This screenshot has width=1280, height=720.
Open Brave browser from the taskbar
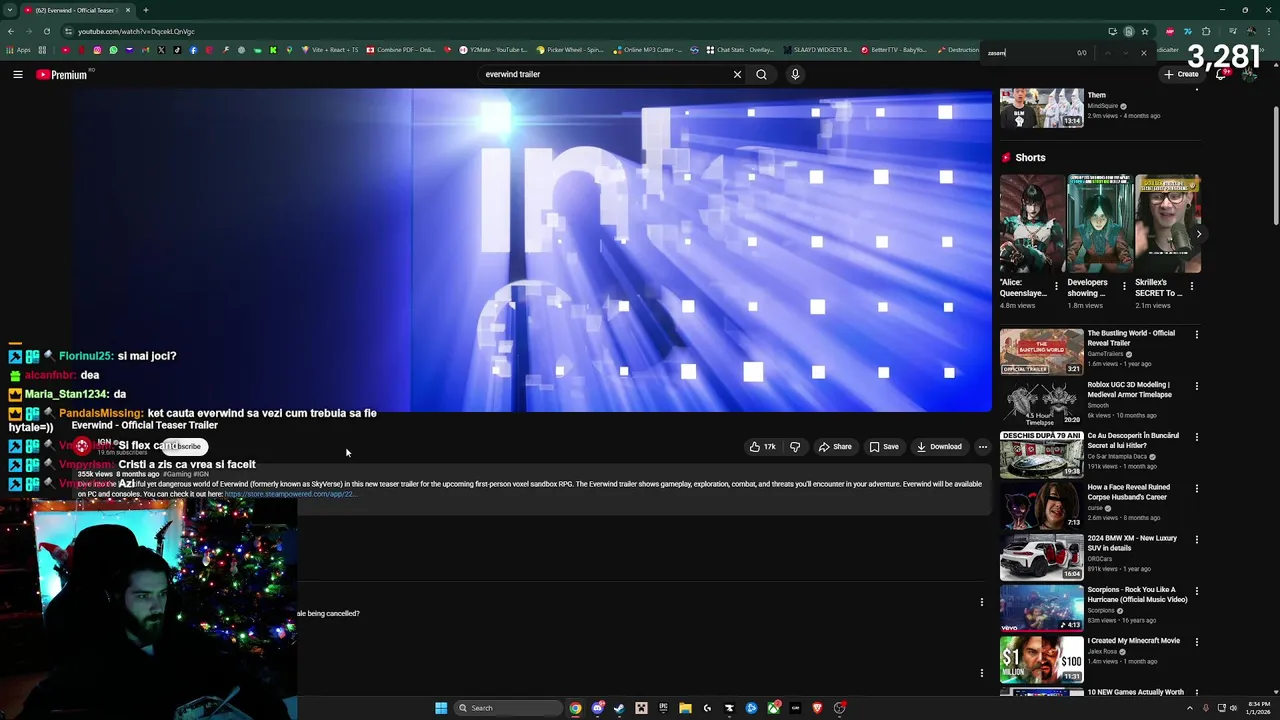coord(817,708)
